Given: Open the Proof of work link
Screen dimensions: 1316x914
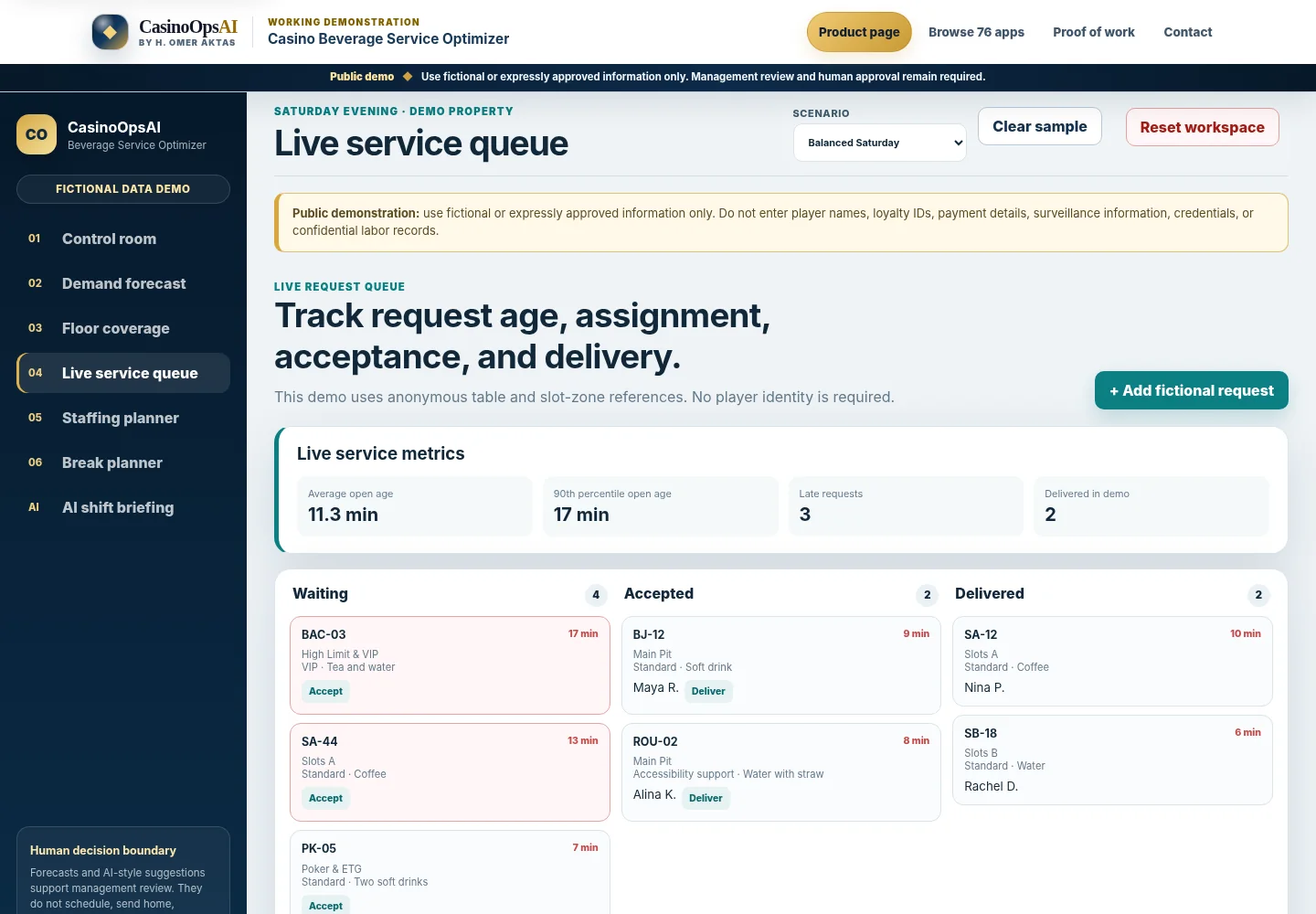Looking at the screenshot, I should (x=1094, y=32).
